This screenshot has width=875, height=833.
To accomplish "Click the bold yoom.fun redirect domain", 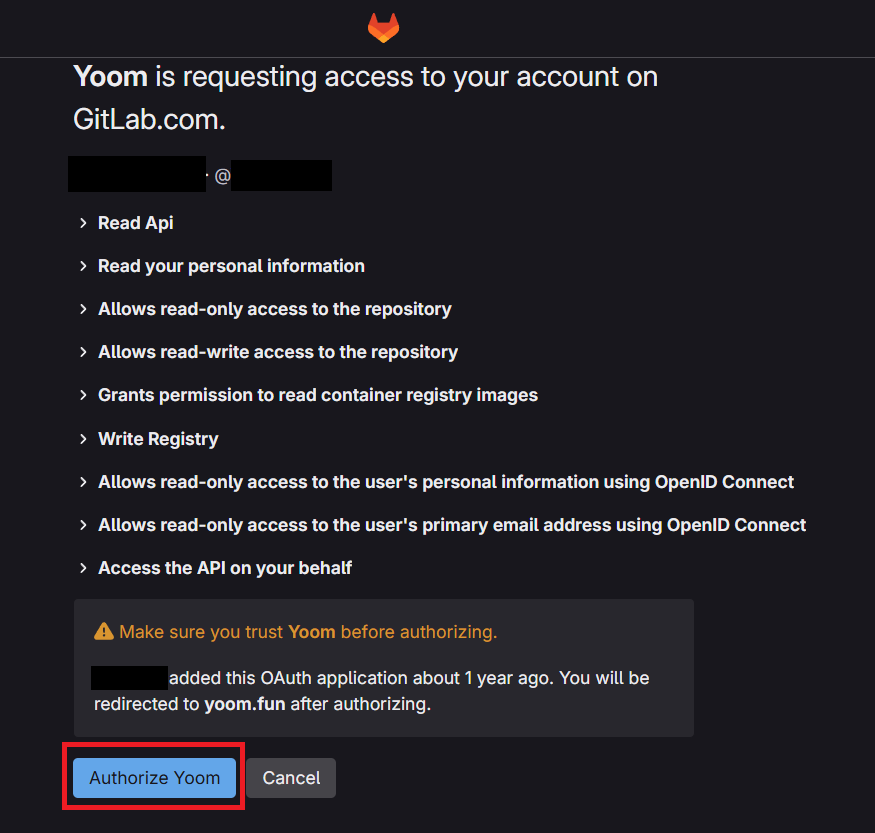I will 245,704.
